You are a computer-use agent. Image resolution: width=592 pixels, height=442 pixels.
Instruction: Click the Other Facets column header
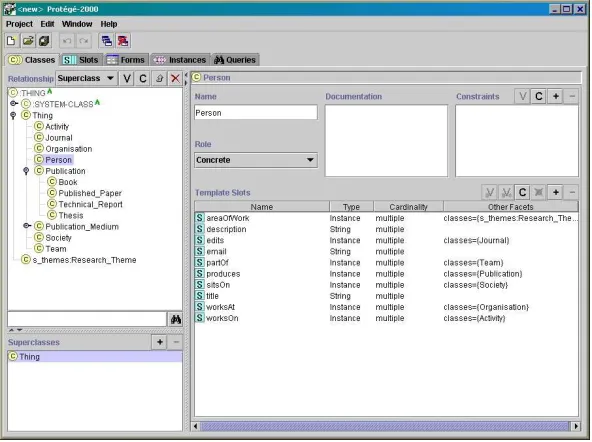(x=511, y=207)
